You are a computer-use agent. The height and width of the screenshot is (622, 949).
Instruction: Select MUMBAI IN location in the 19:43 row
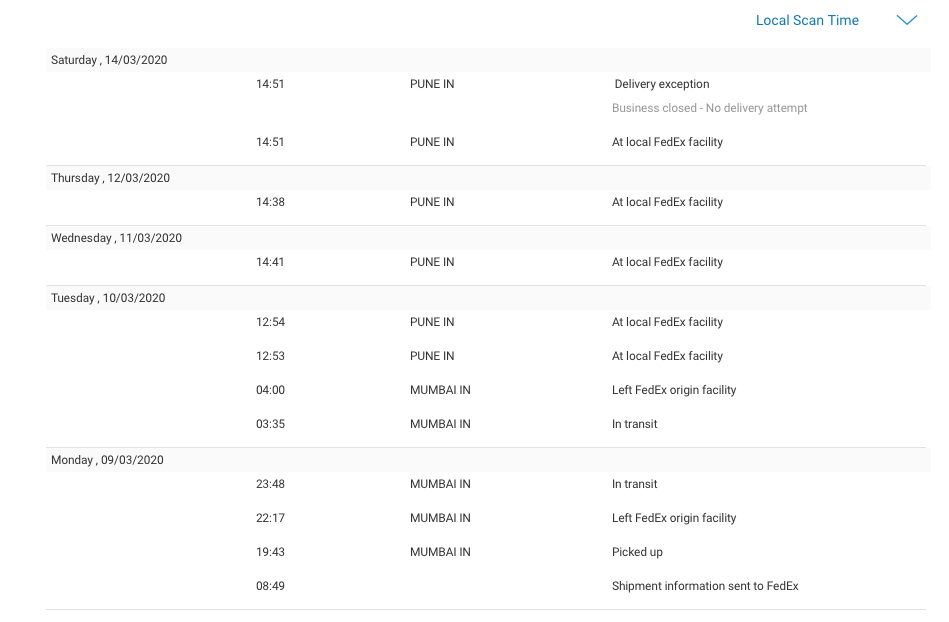[x=440, y=552]
